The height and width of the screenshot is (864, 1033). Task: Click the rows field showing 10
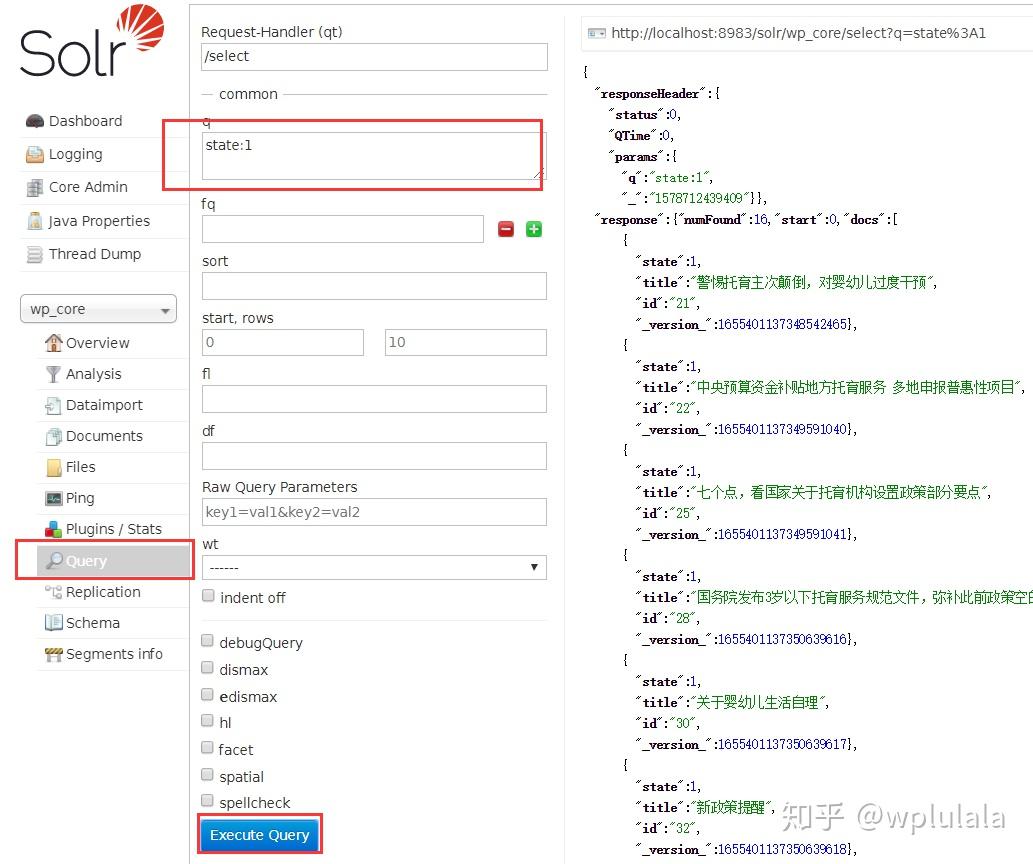(466, 343)
